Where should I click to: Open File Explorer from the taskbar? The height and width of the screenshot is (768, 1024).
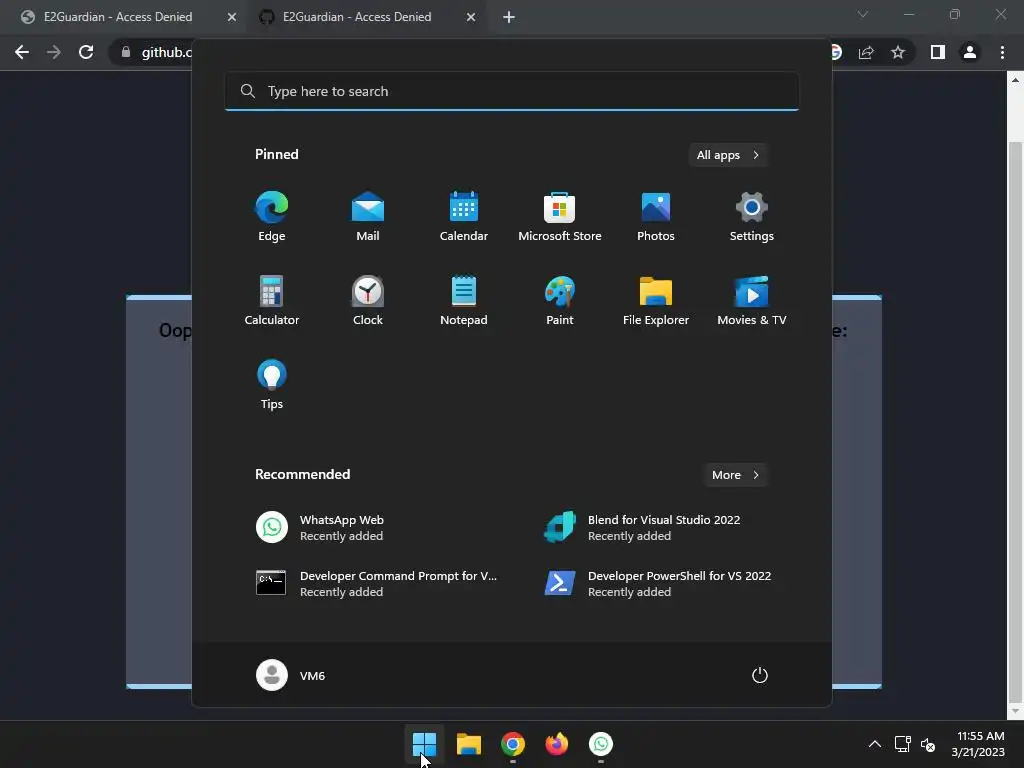click(x=469, y=744)
